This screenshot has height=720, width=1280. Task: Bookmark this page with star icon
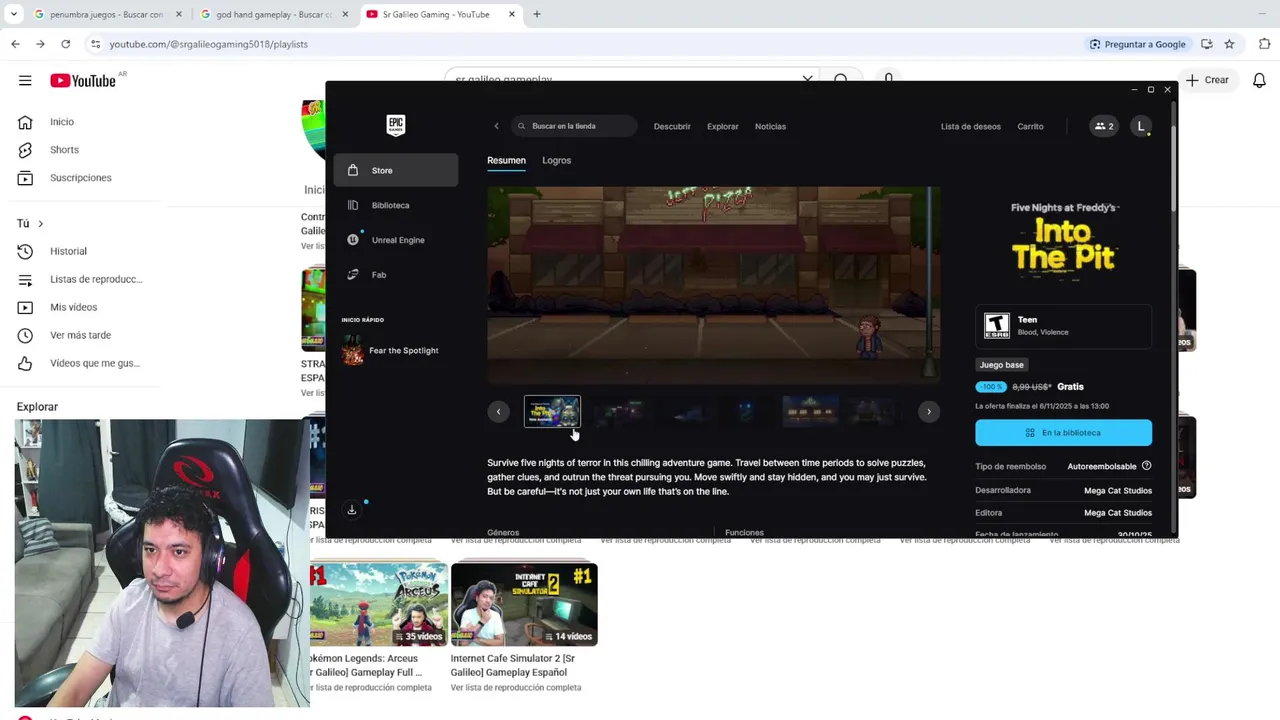[1229, 44]
